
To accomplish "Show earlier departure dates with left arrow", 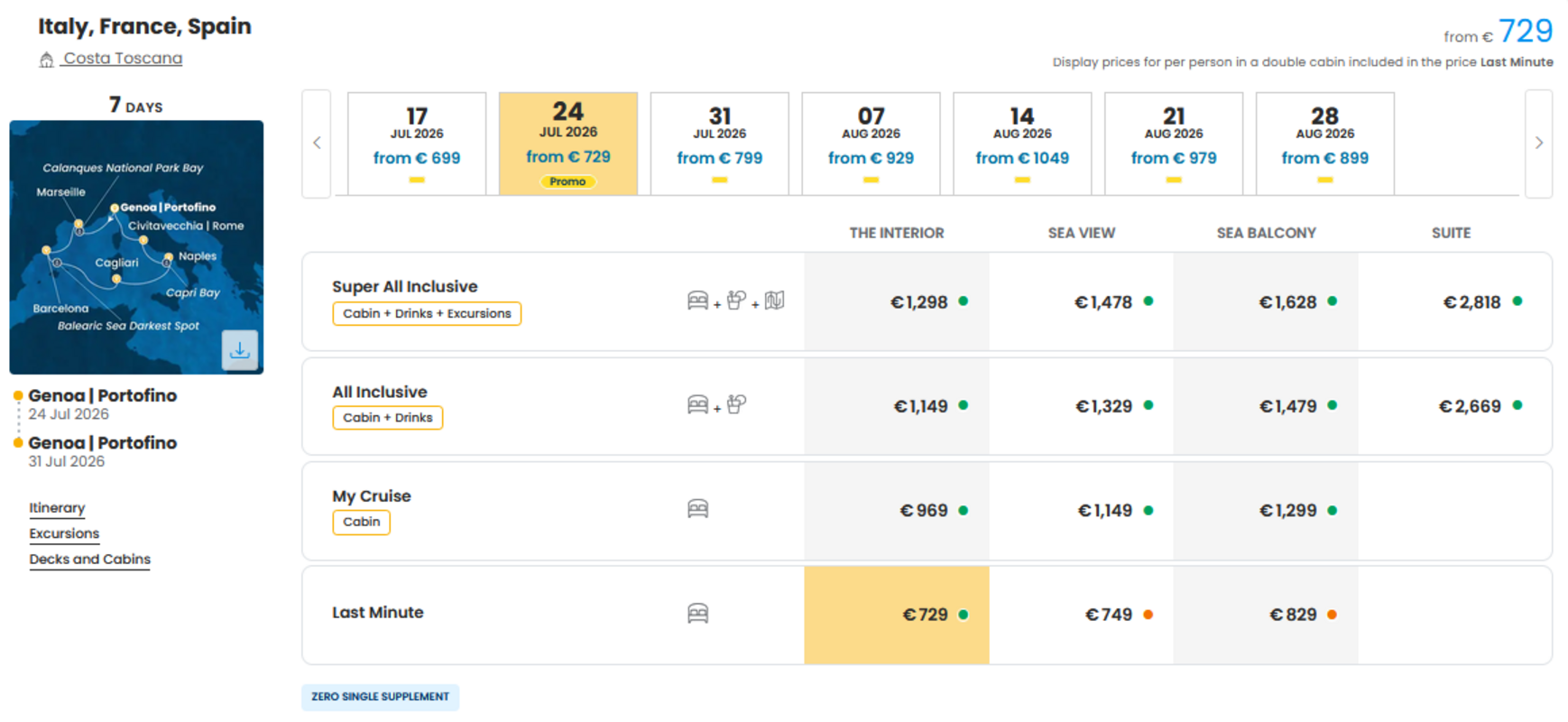I will pos(317,143).
